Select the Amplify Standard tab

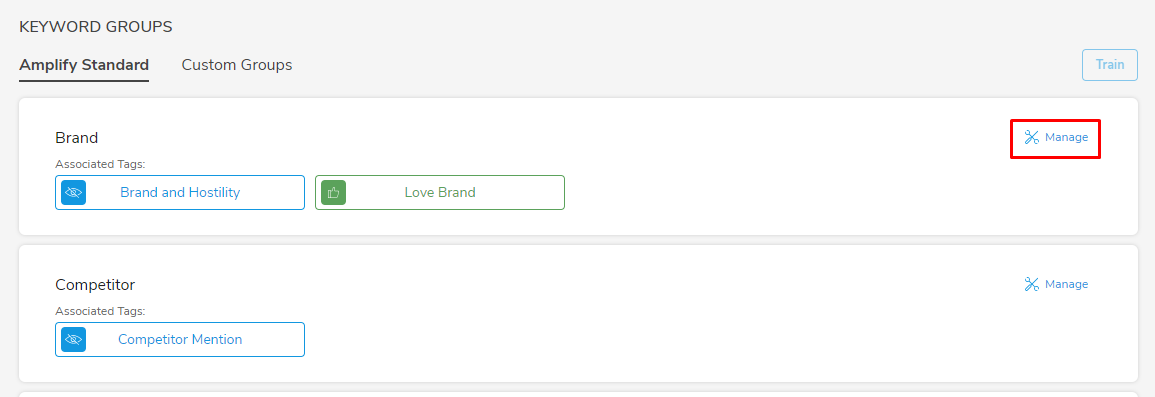84,65
